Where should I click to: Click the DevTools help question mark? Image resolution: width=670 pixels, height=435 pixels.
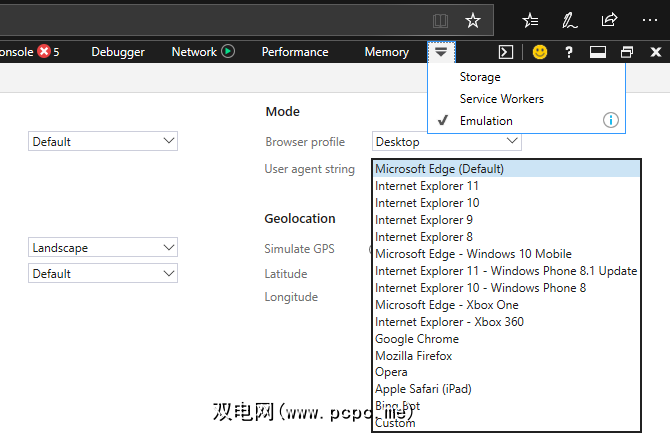pos(569,52)
